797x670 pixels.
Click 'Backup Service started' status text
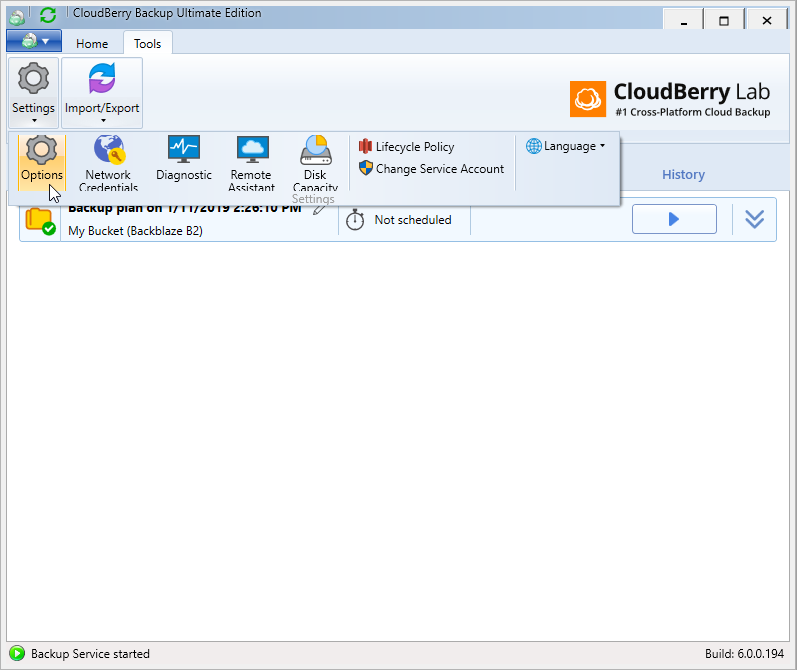pyautogui.click(x=90, y=654)
